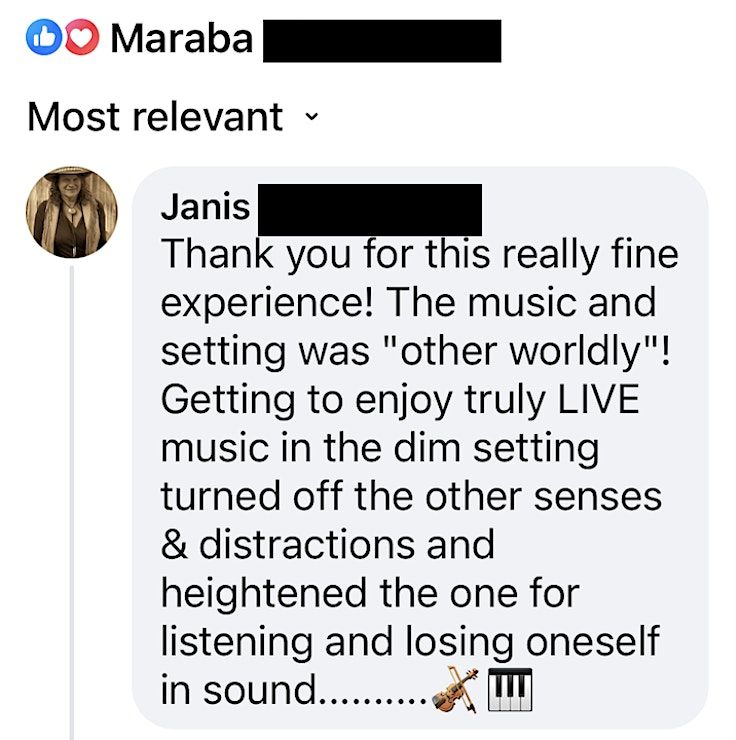736x740 pixels.
Task: Click the piano keyboard emoji in the comment
Action: (510, 690)
